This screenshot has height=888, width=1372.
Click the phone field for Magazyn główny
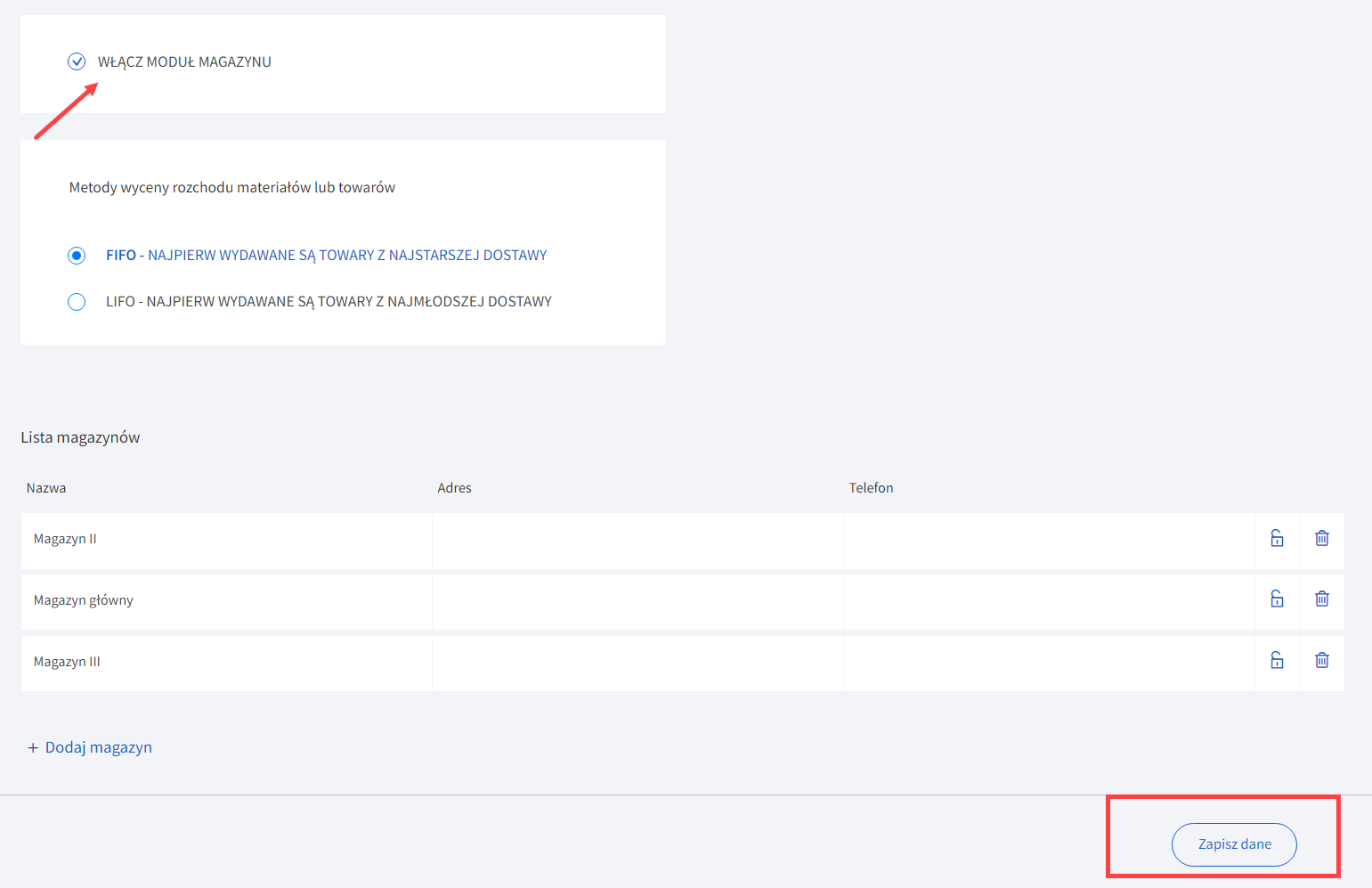[x=1048, y=601]
